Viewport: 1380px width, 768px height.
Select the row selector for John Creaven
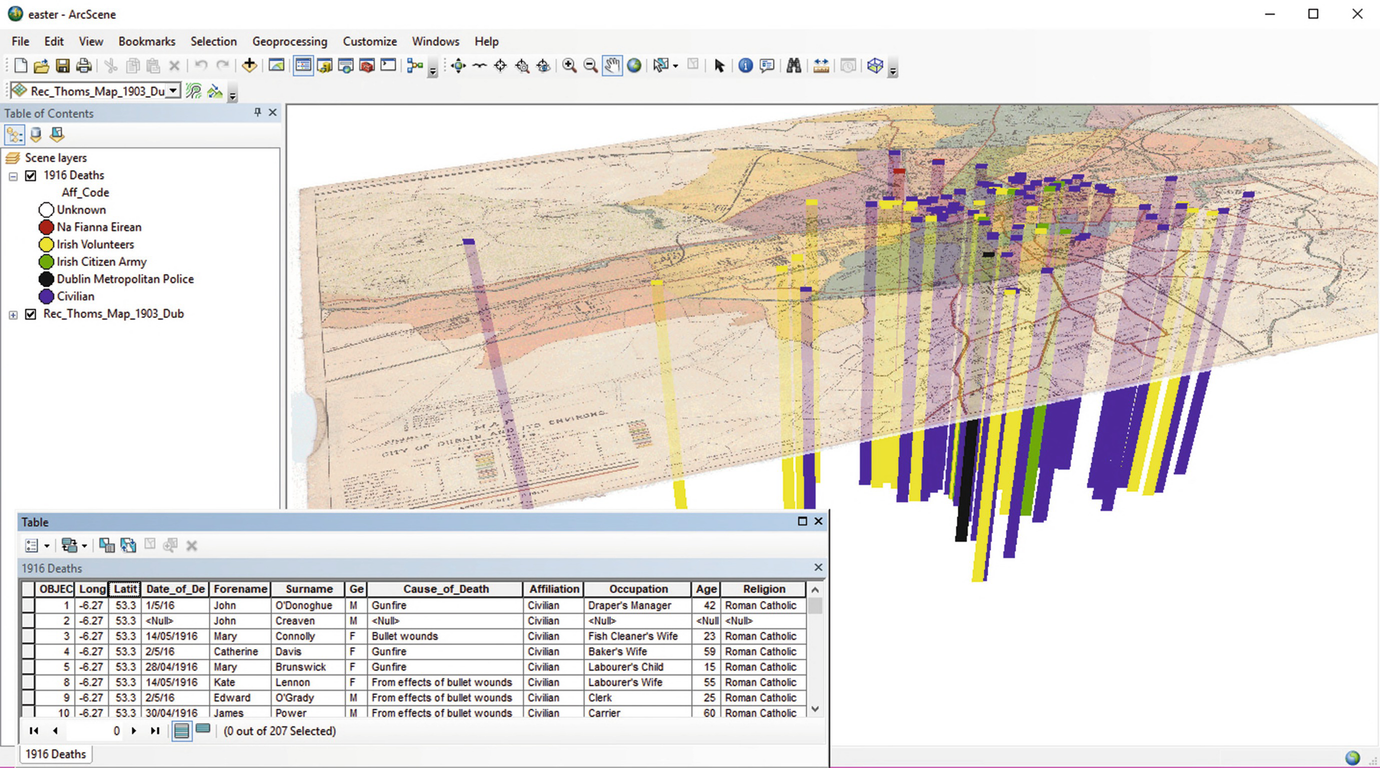(x=28, y=621)
